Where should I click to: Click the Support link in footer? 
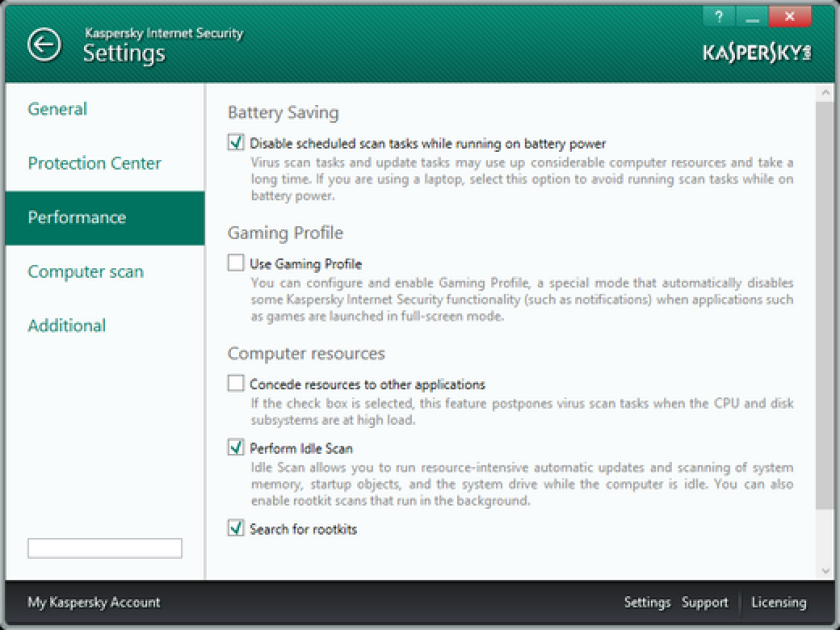coord(704,602)
